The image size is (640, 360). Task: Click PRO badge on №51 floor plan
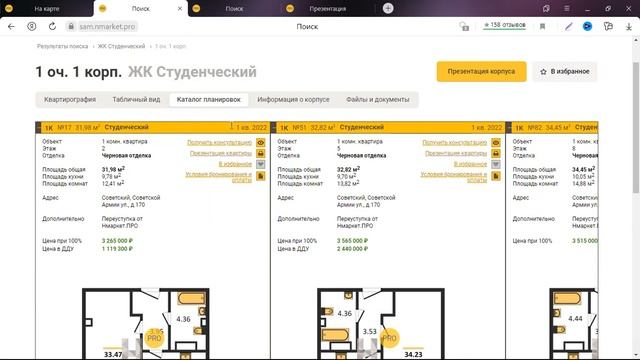[389, 338]
